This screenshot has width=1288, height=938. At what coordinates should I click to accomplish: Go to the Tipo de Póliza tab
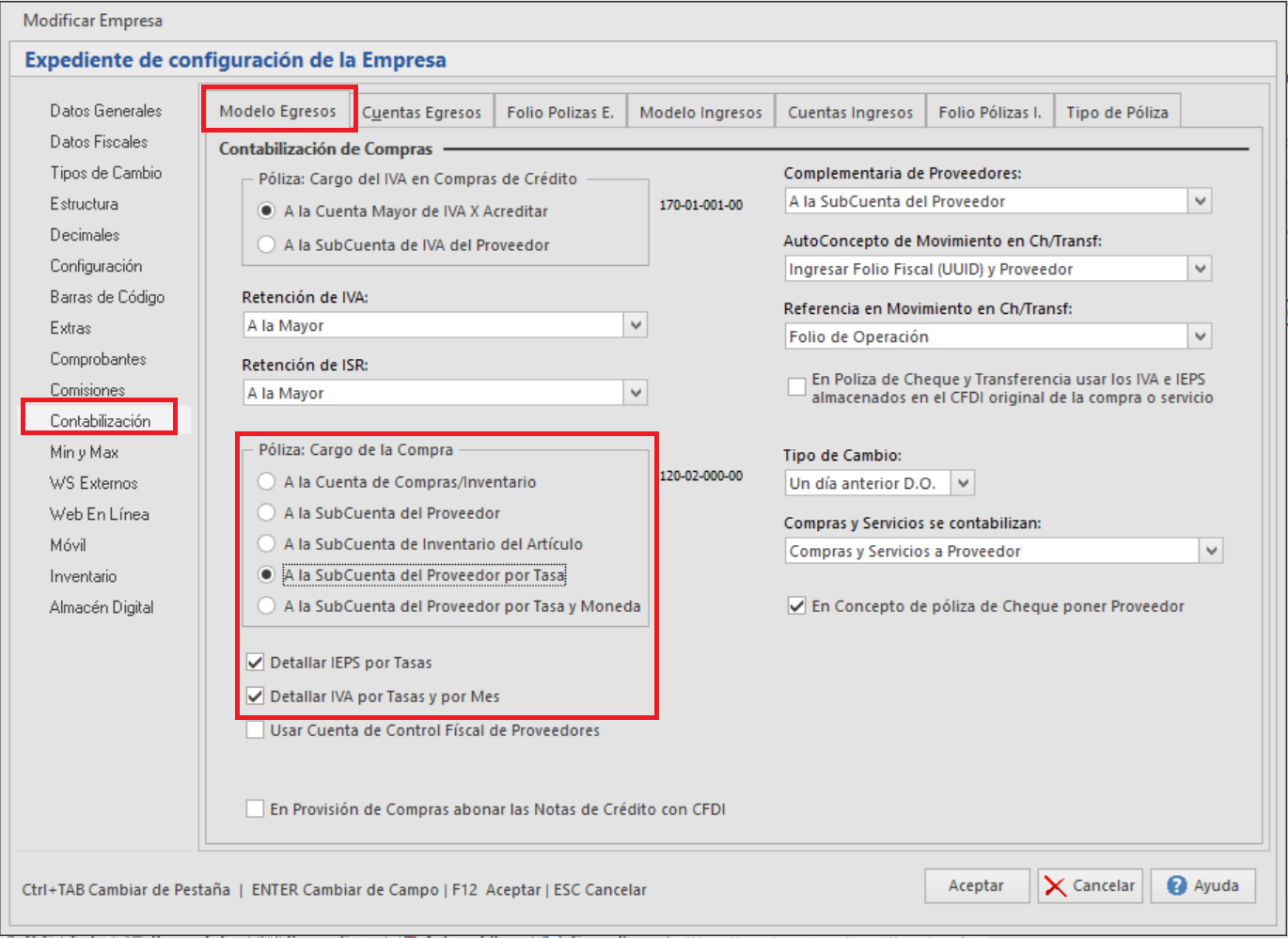[1117, 112]
